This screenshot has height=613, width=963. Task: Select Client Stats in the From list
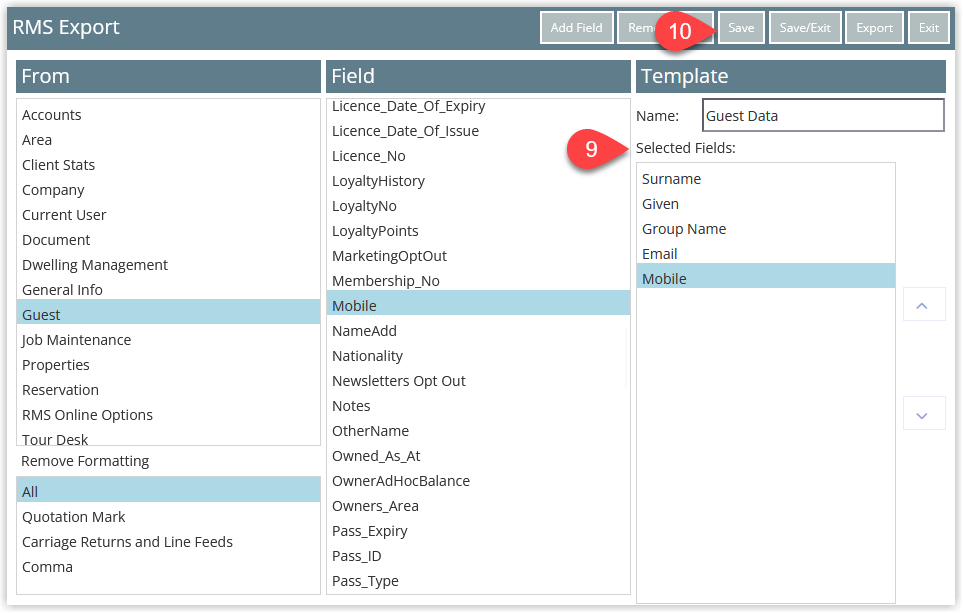click(x=168, y=165)
